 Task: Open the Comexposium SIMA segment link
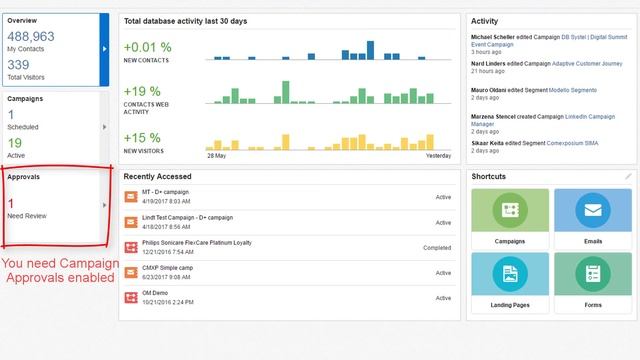(572, 143)
